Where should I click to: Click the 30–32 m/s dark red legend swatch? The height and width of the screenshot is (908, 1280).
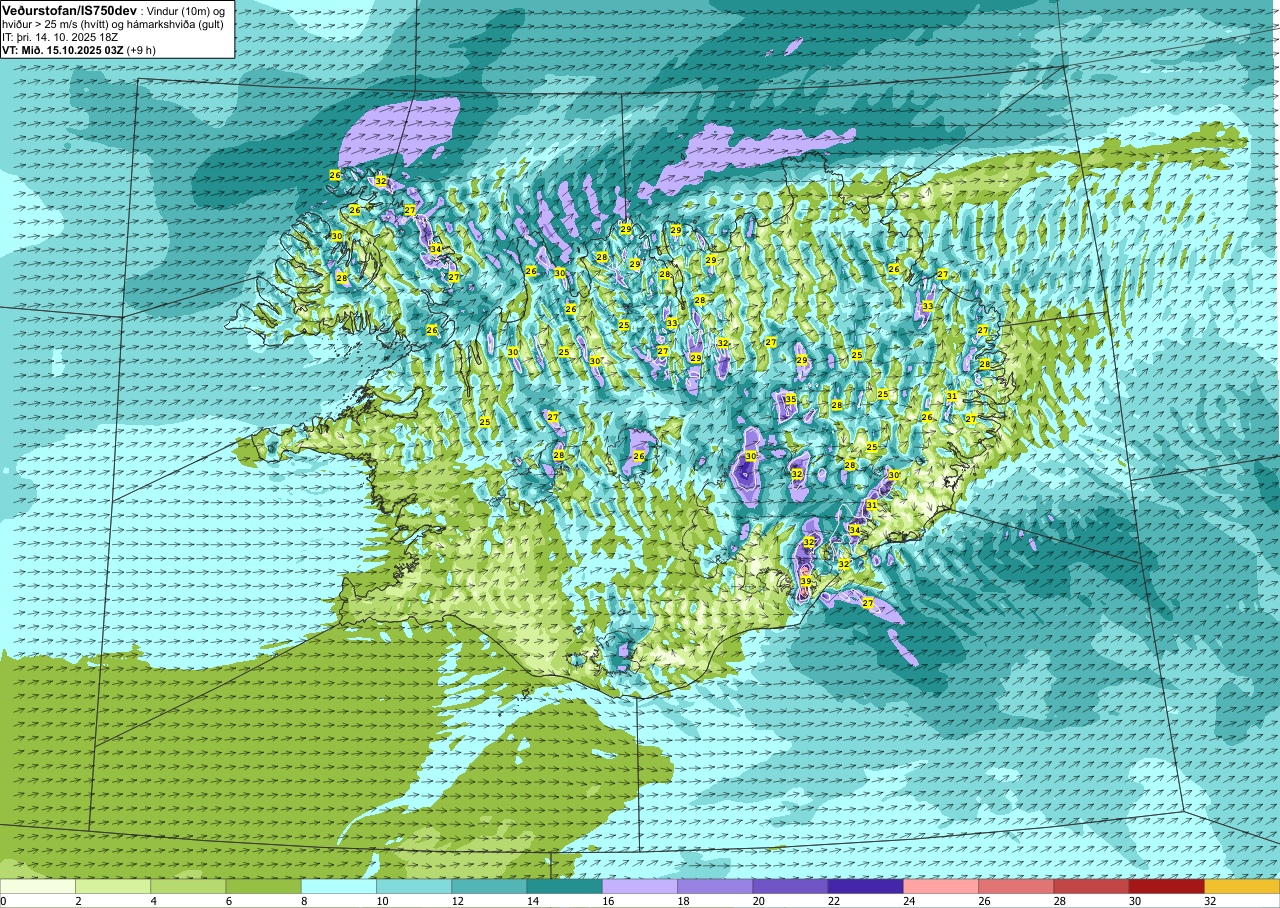1166,886
